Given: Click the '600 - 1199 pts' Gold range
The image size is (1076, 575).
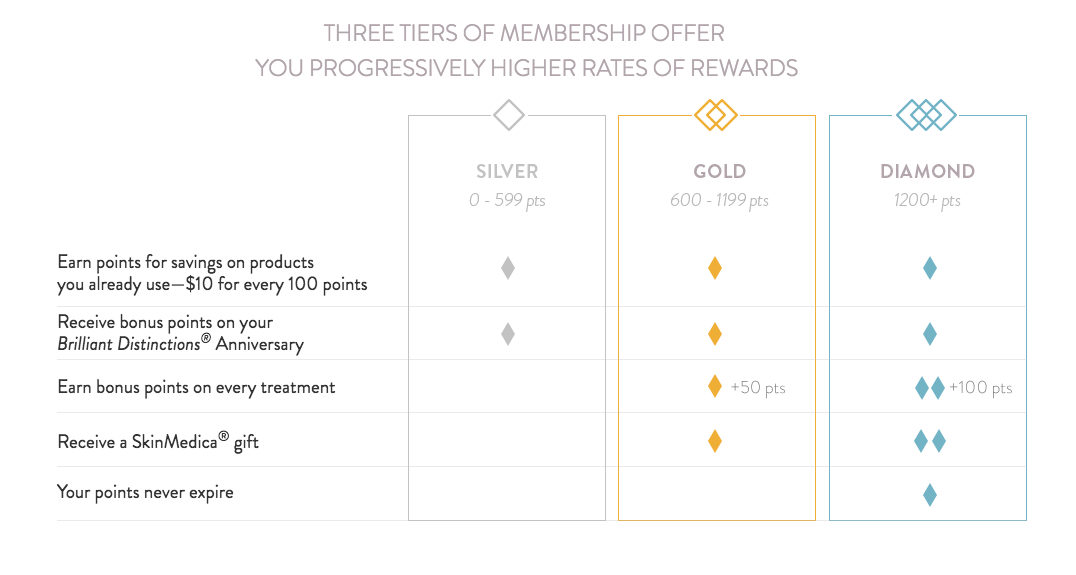Looking at the screenshot, I should coord(719,200).
